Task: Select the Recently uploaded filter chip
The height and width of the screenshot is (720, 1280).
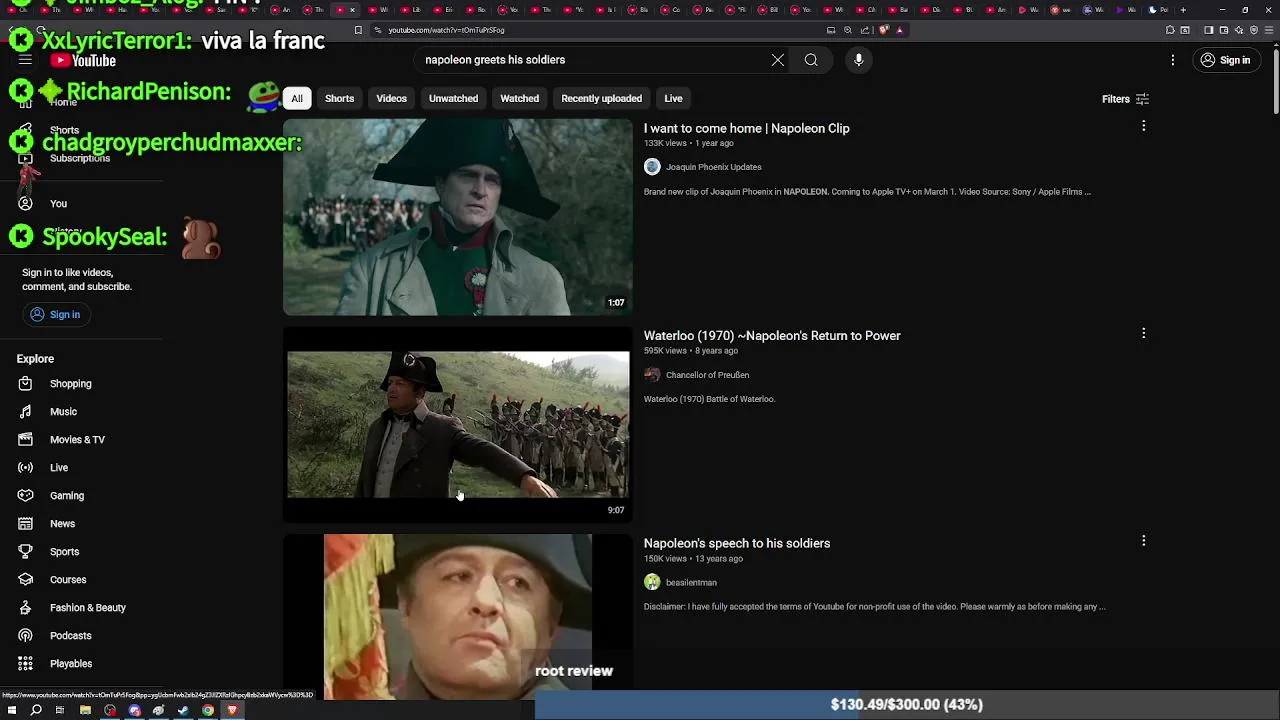Action: coord(601,98)
